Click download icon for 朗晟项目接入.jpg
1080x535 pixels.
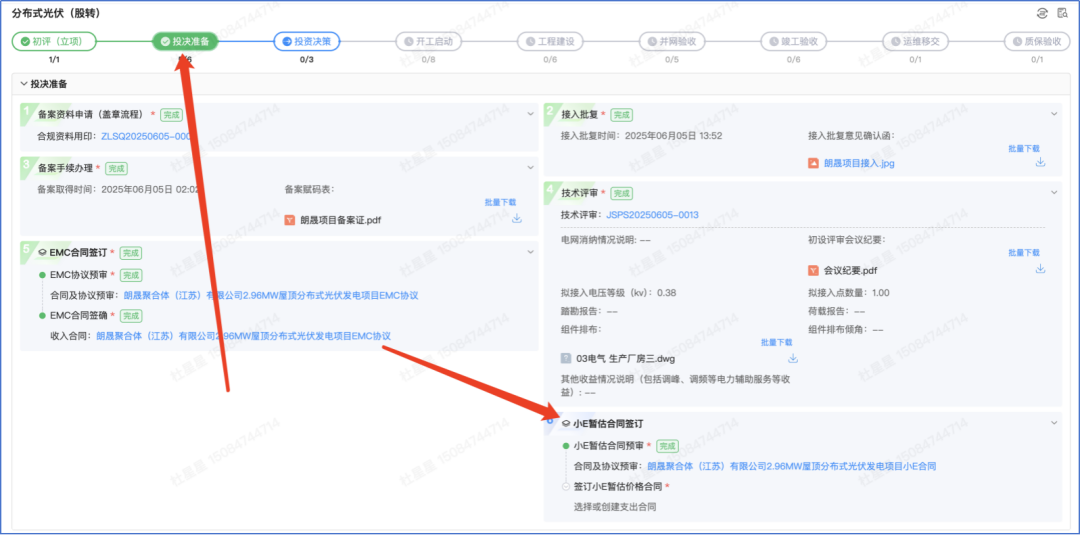(1040, 162)
